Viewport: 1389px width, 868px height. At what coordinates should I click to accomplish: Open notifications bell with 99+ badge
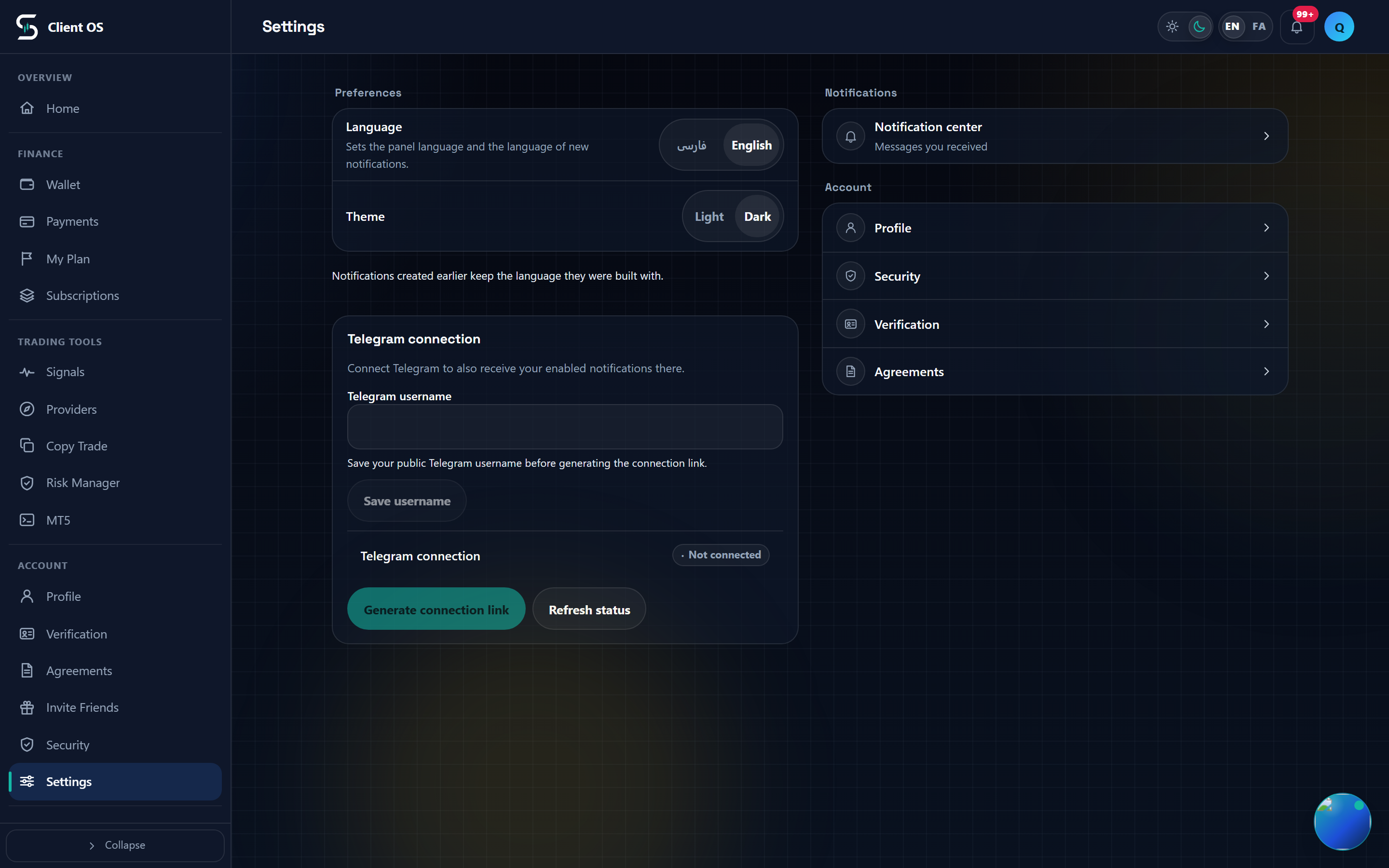(x=1296, y=27)
